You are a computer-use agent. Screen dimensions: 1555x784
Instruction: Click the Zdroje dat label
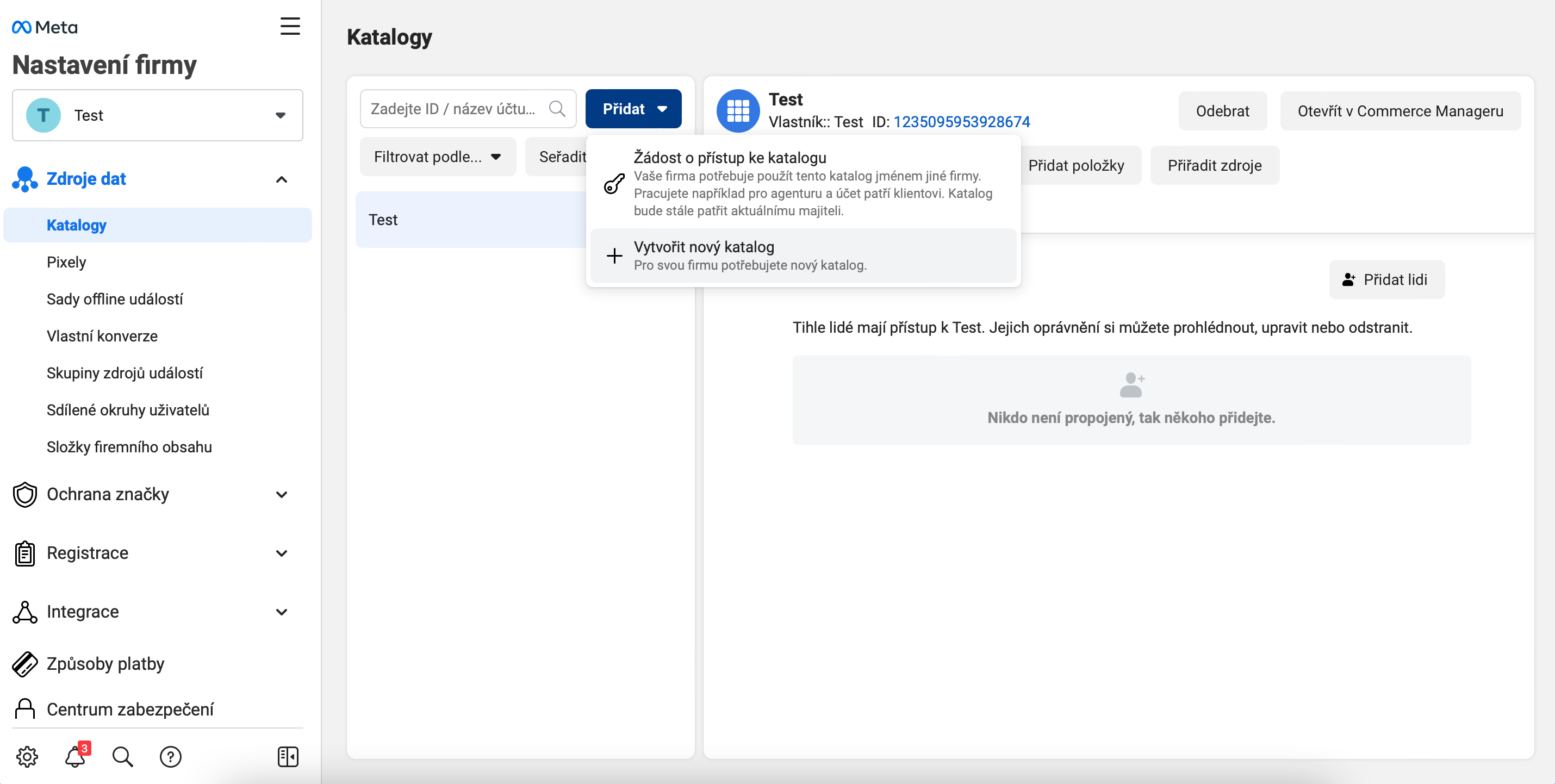tap(86, 179)
